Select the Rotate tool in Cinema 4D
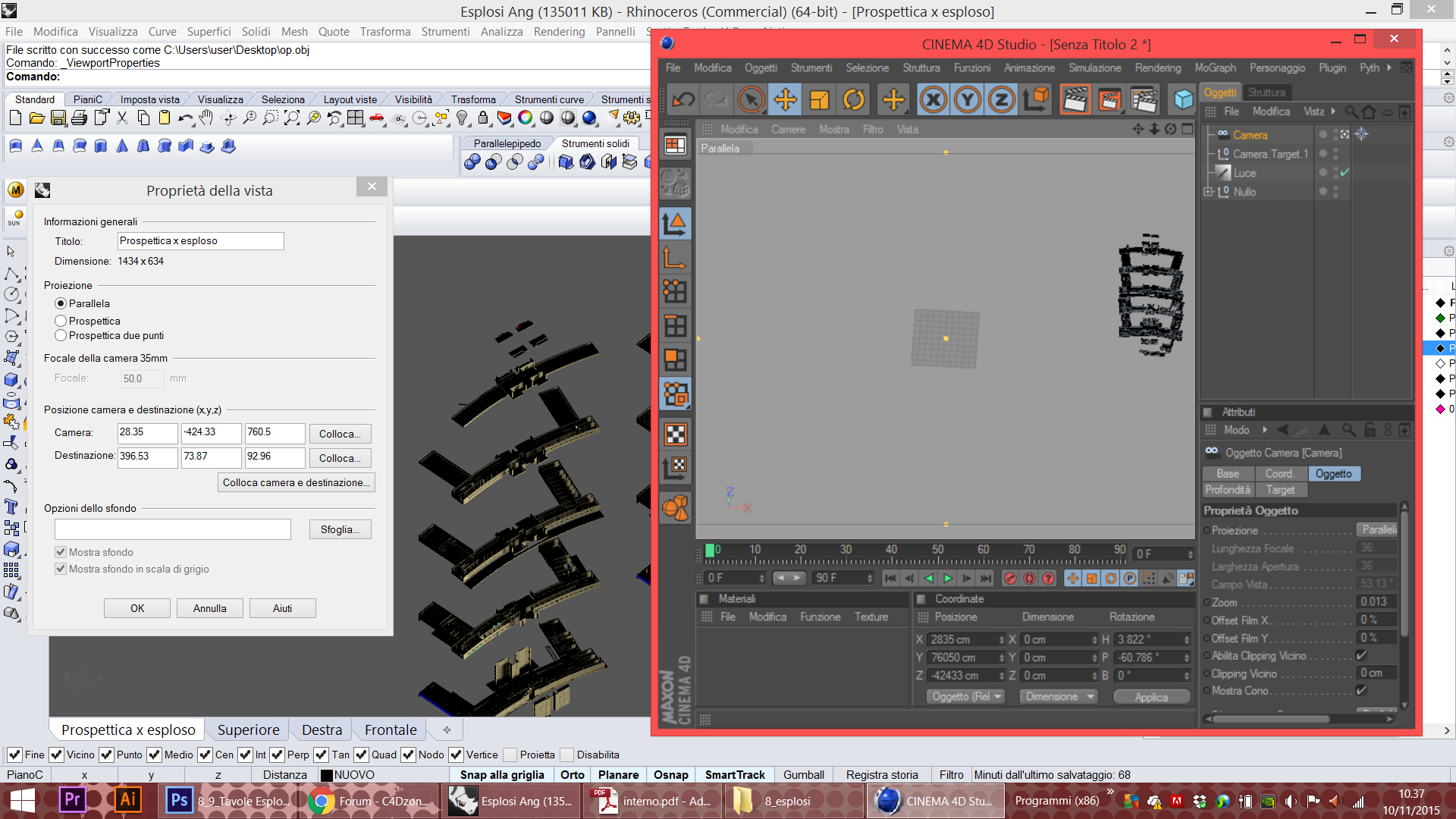The image size is (1456, 819). coord(853,100)
